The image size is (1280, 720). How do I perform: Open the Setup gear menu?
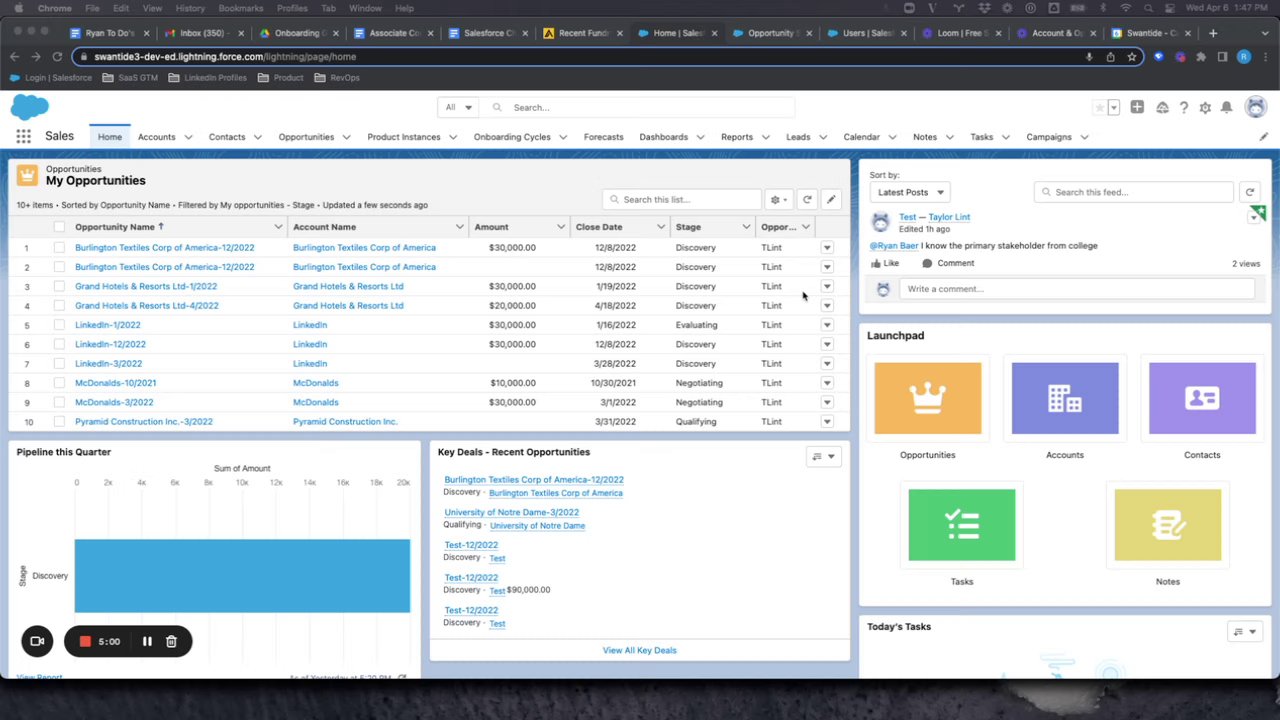[x=1205, y=108]
